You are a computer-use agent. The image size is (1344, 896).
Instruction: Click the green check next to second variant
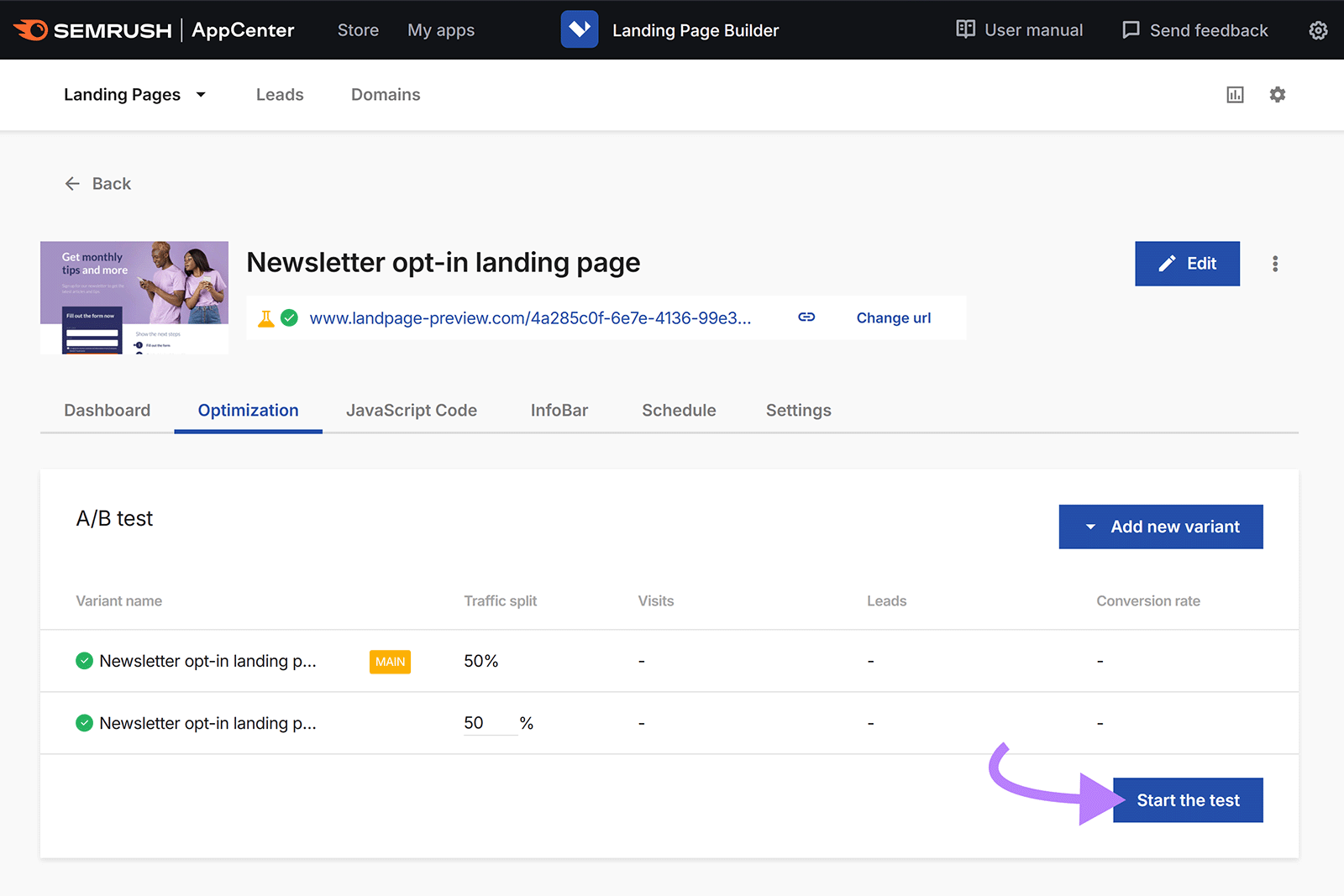(83, 723)
